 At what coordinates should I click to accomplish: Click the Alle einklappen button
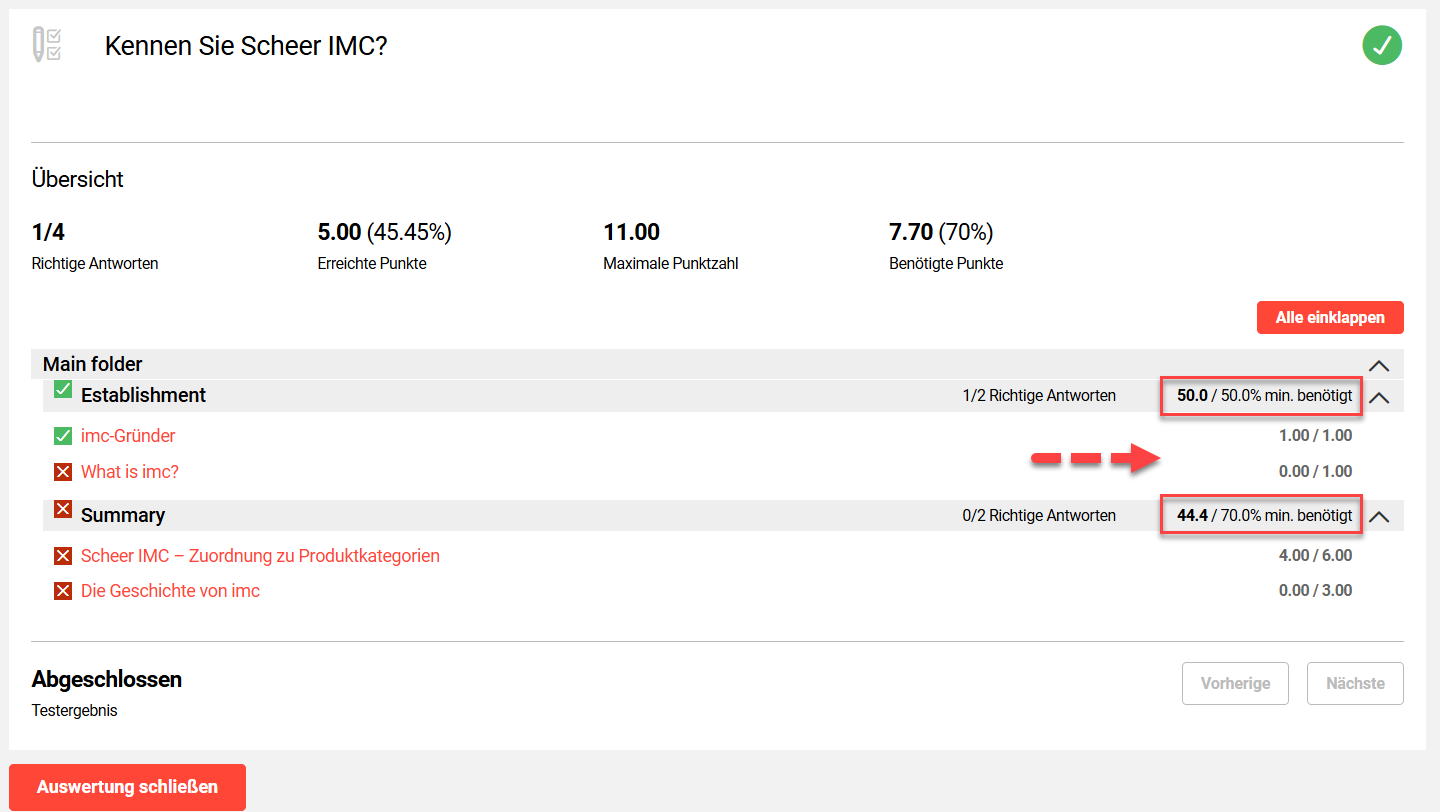coord(1330,318)
